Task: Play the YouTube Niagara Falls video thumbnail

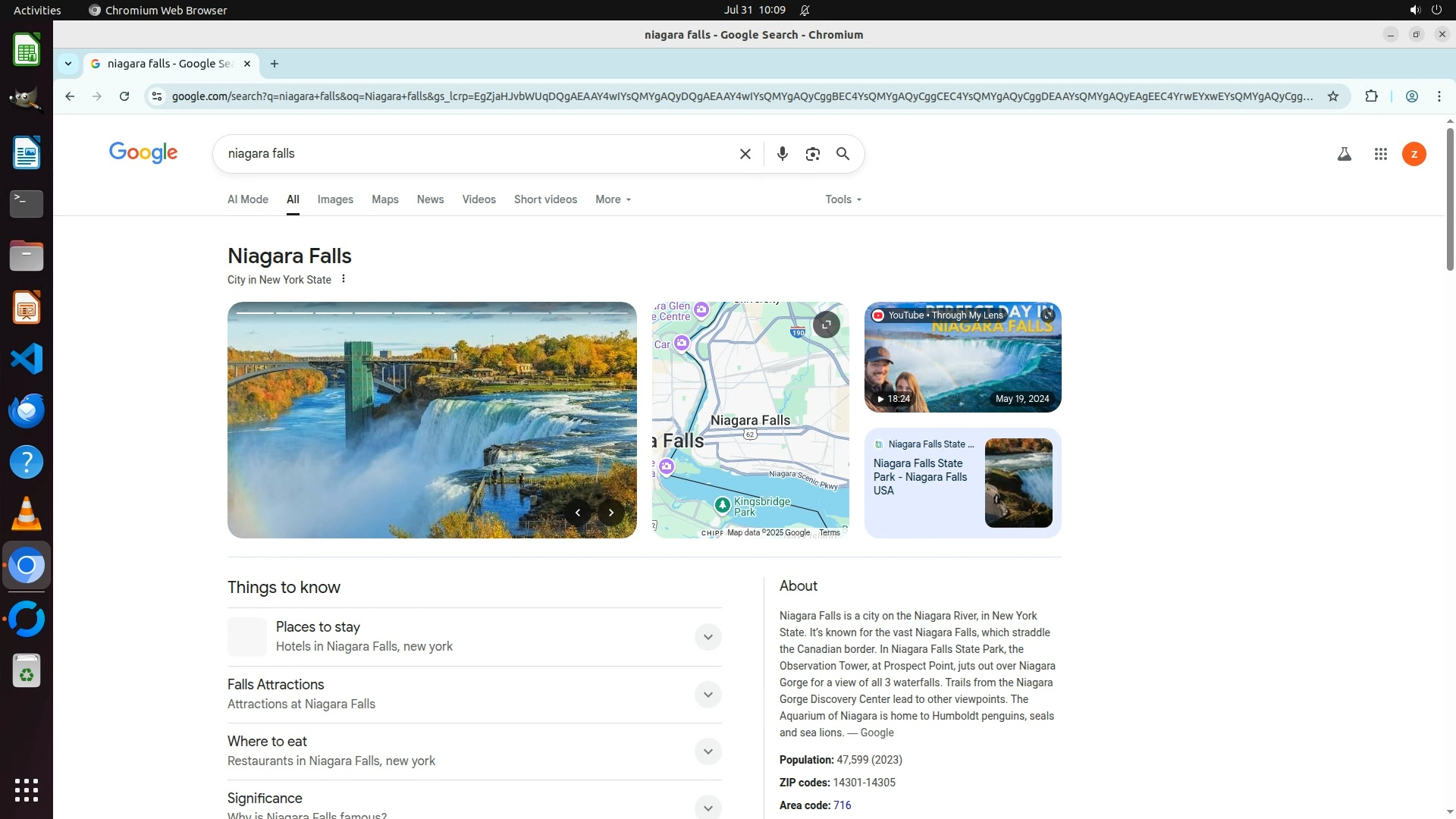Action: [x=962, y=357]
